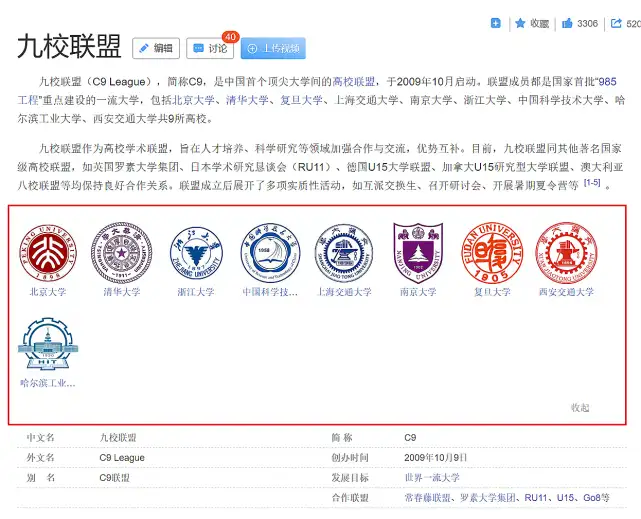This screenshot has width=641, height=519.
Task: Click the 上传视频 upload video button
Action: [x=273, y=48]
